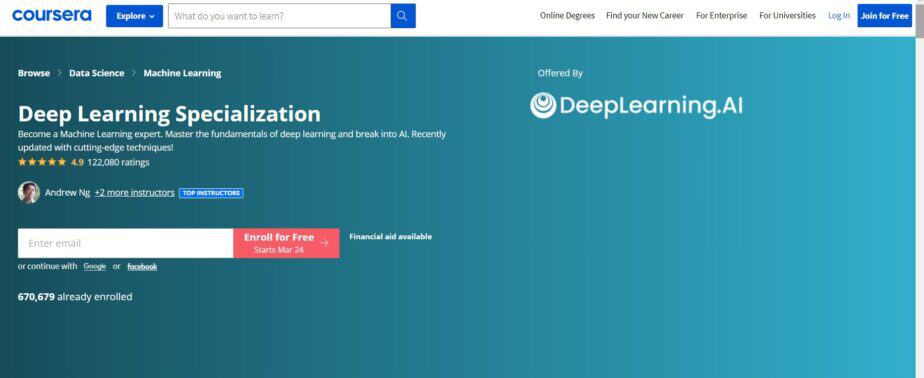Click the Join for Free button
Screen dimensions: 924x378
885,16
